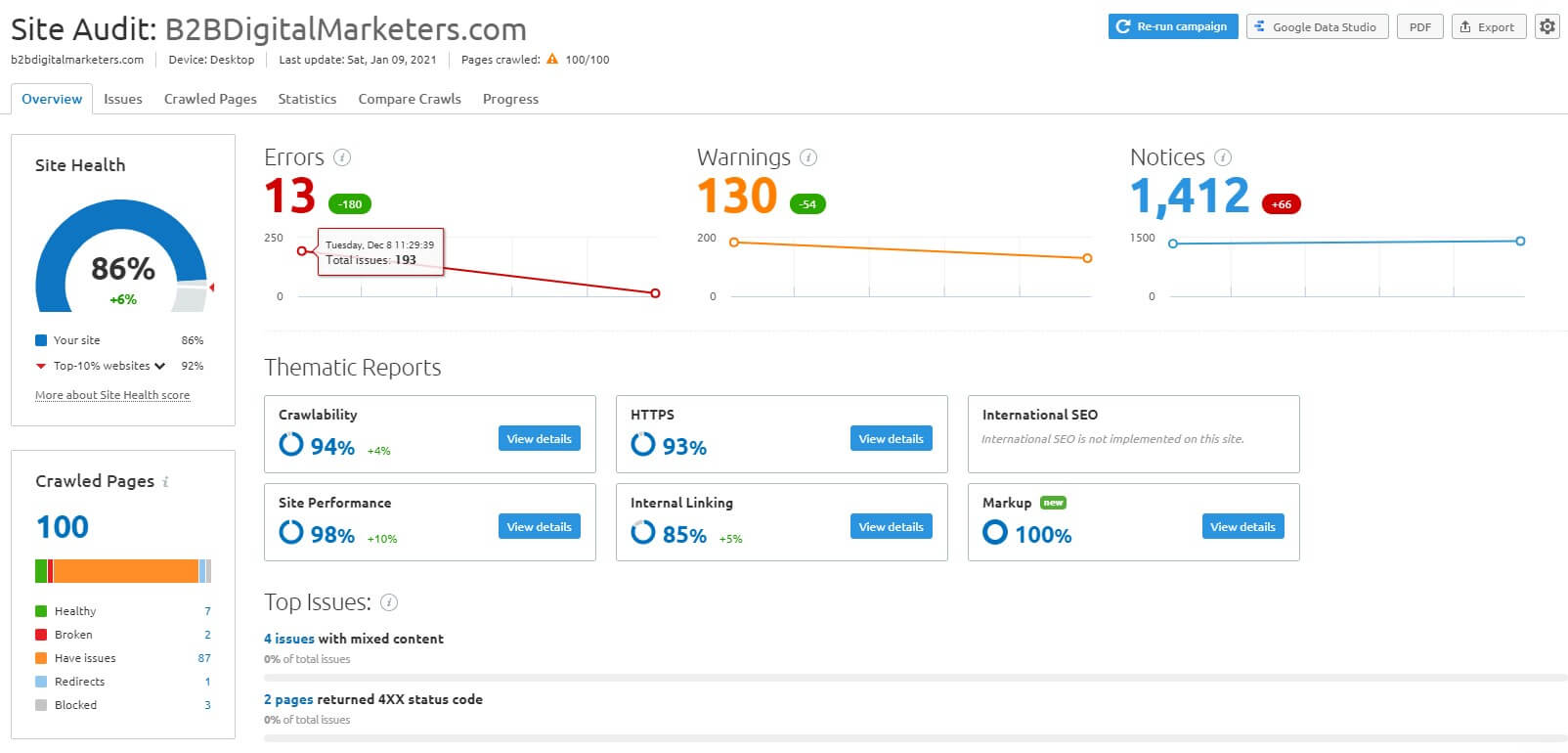The height and width of the screenshot is (753, 1568).
Task: Open the 4 issues mixed content link
Action: click(289, 639)
